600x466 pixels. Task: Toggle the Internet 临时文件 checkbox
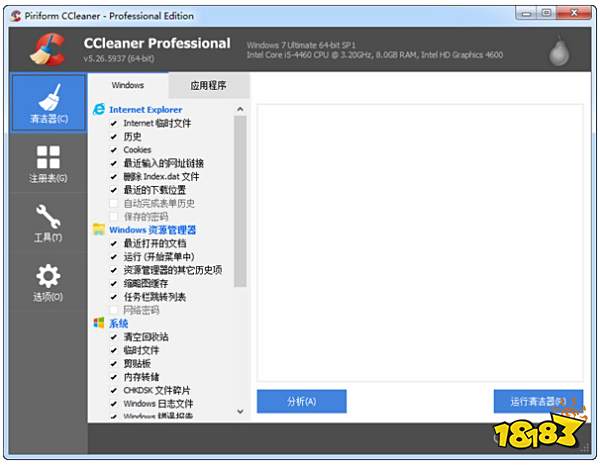click(x=114, y=123)
